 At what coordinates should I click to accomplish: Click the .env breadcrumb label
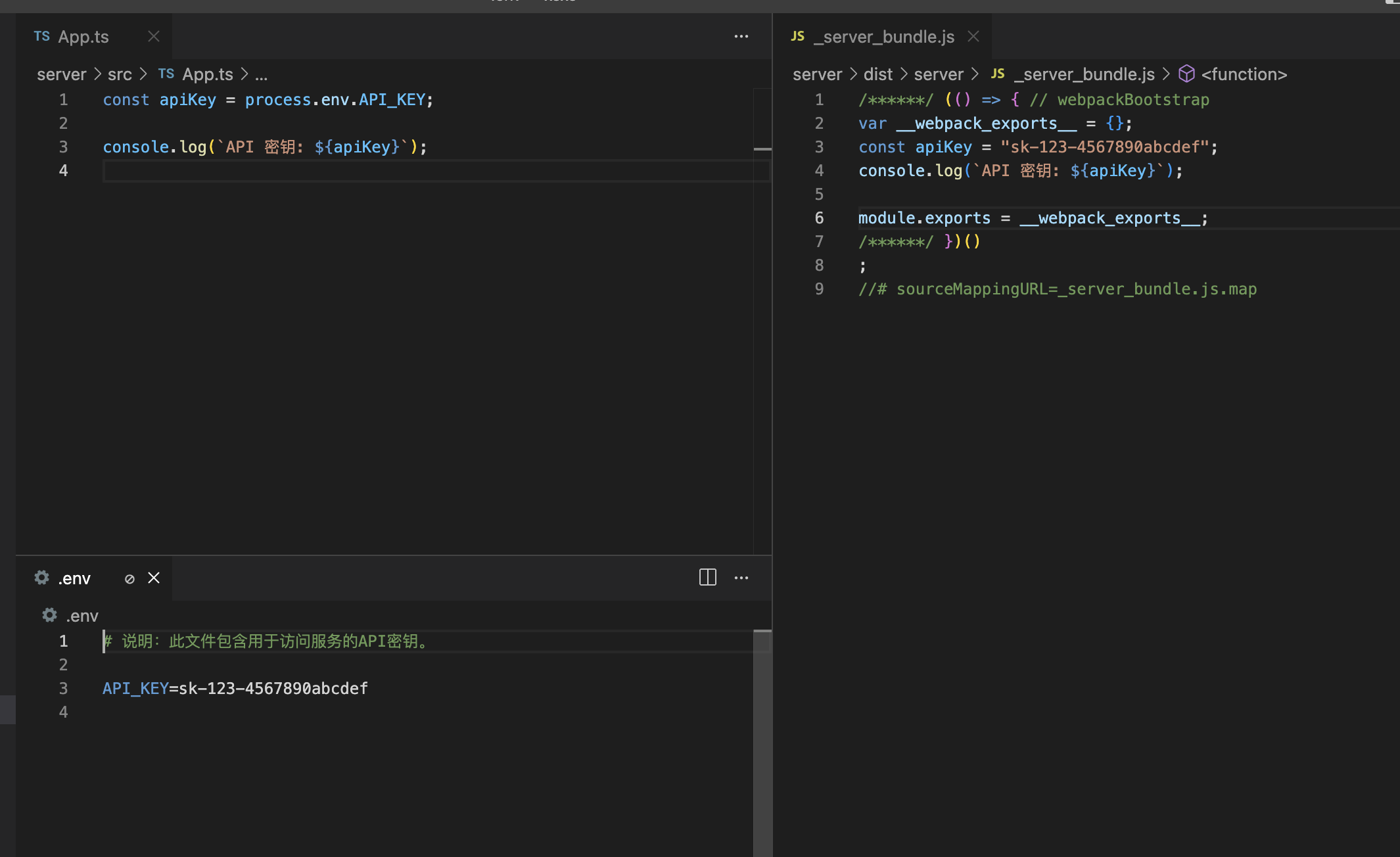coord(82,616)
